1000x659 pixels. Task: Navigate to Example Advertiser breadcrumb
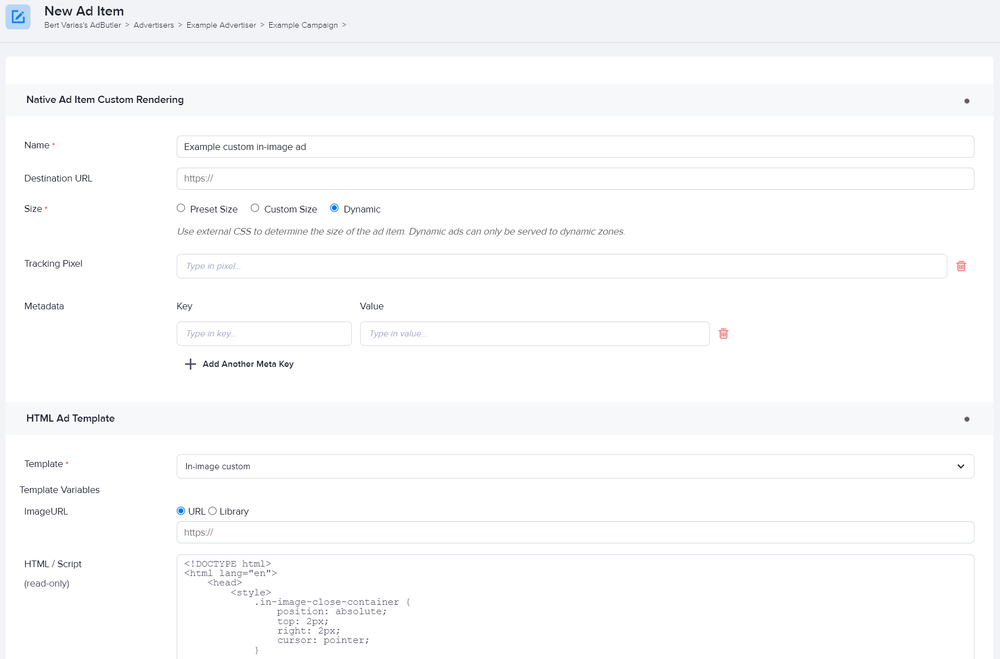(221, 25)
